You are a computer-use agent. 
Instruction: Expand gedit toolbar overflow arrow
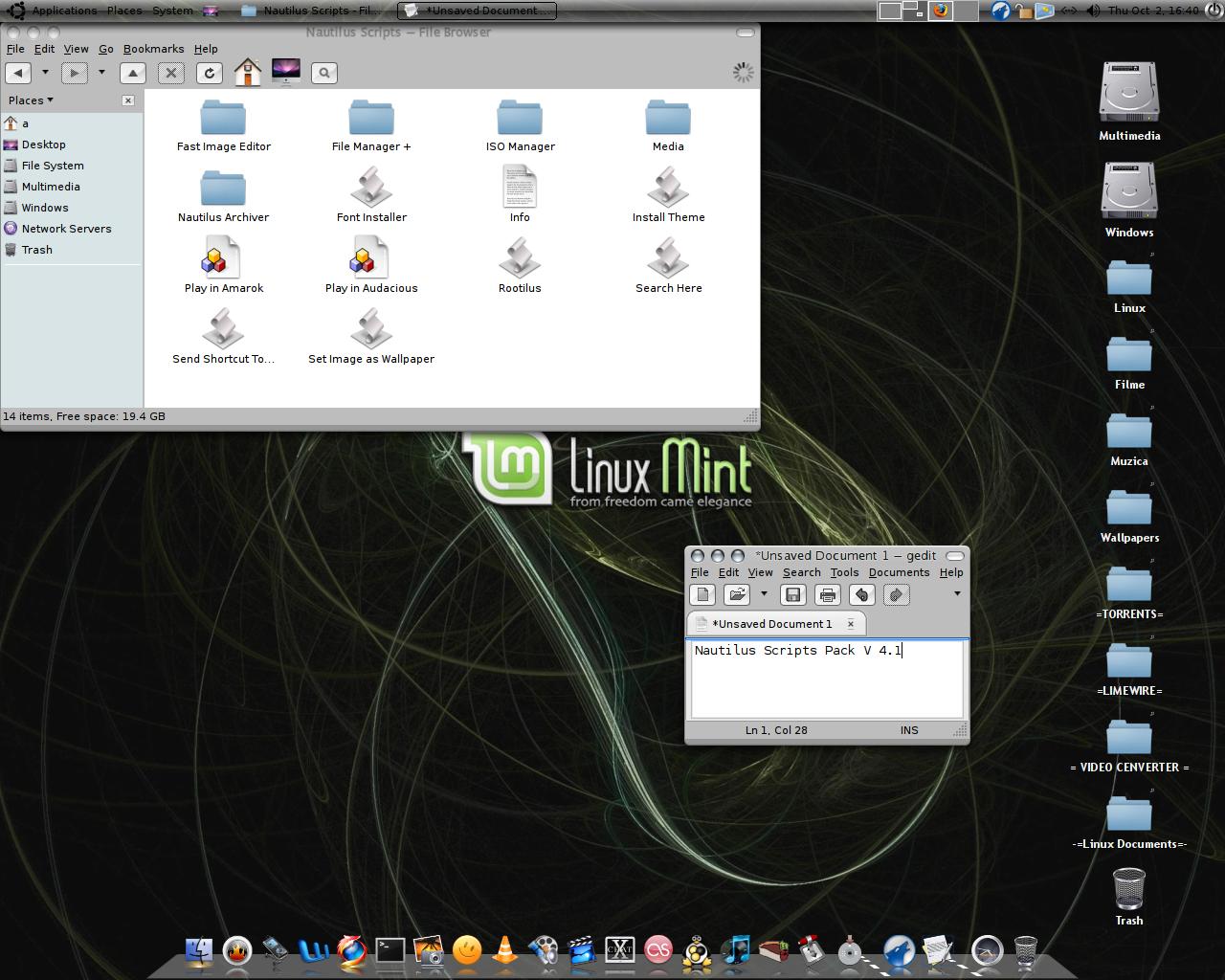[957, 594]
